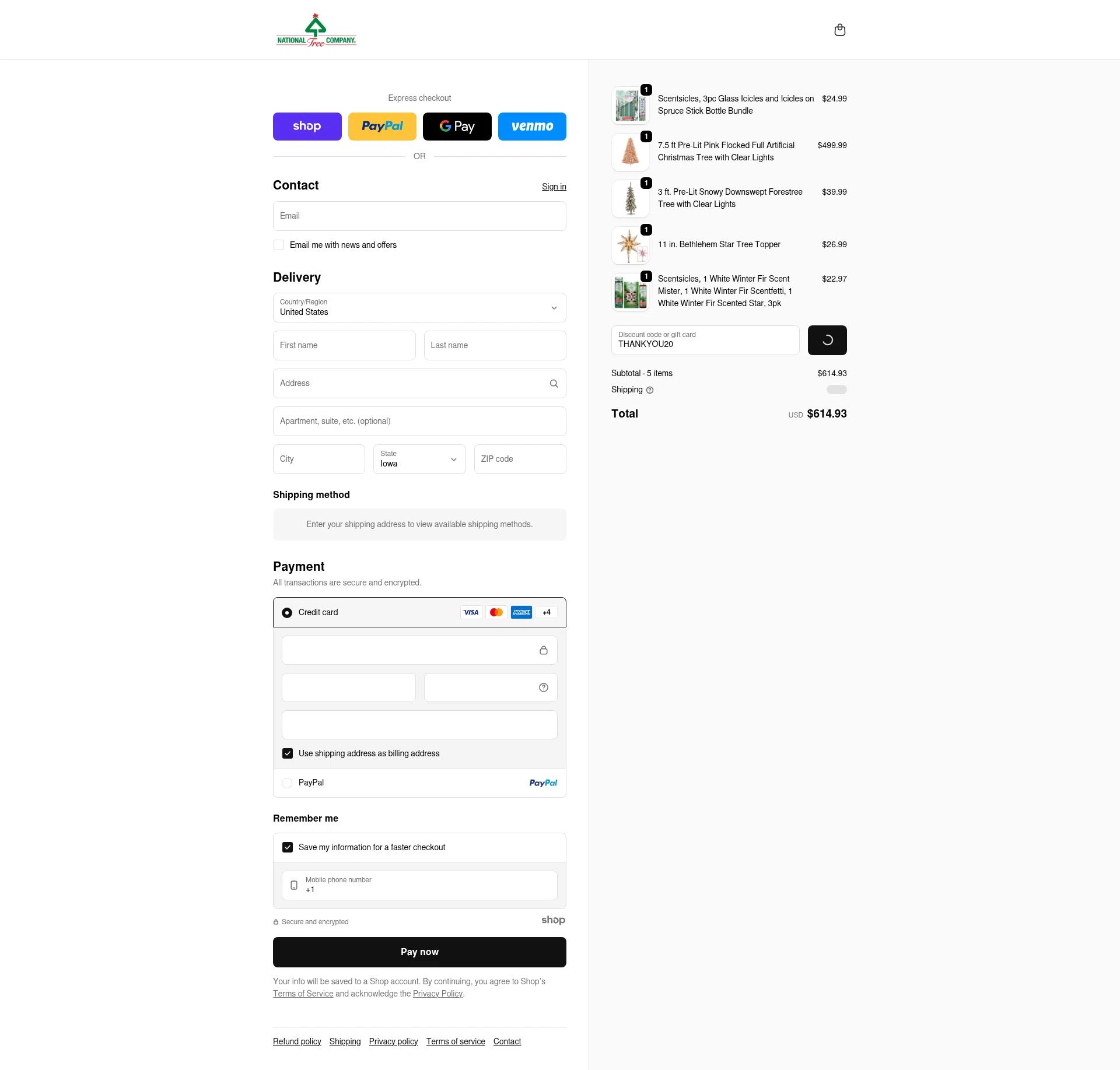Image resolution: width=1120 pixels, height=1070 pixels.
Task: Open the Refund policy footer link
Action: [297, 1041]
